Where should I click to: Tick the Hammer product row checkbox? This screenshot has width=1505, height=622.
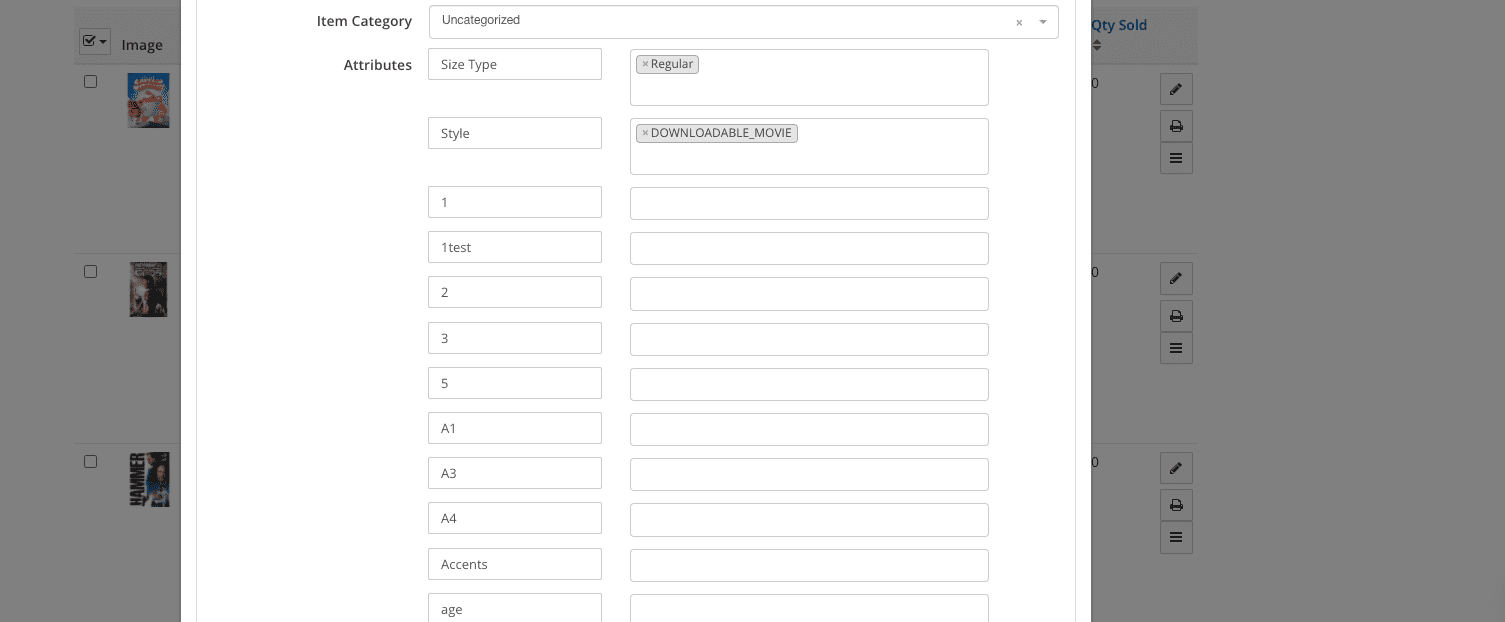tap(90, 461)
